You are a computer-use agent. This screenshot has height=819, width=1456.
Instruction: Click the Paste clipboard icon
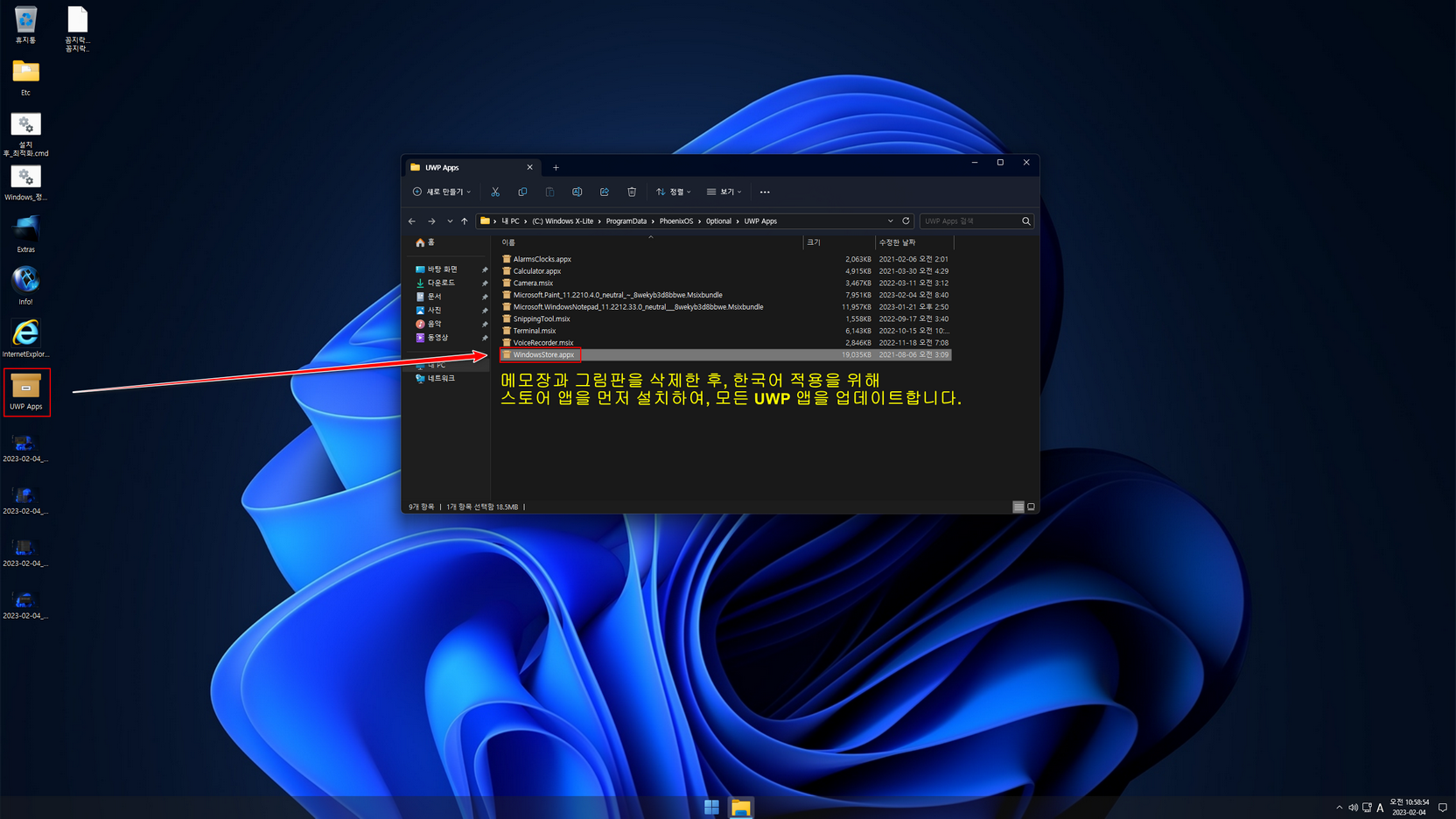click(x=549, y=192)
